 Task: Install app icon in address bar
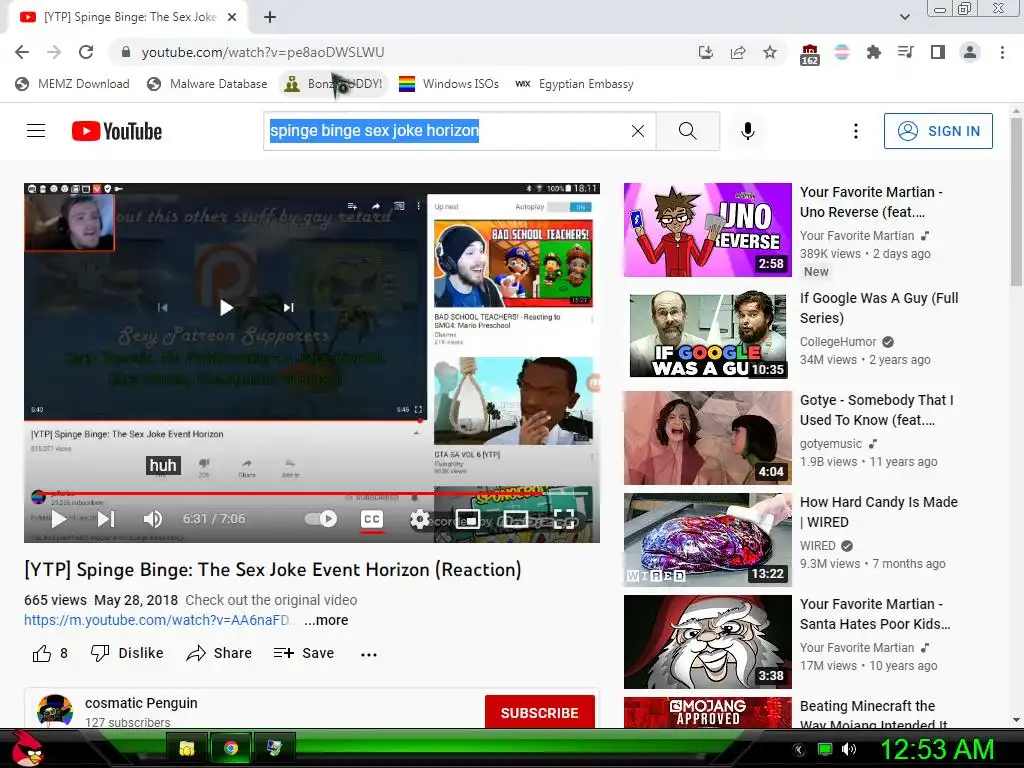coord(705,52)
